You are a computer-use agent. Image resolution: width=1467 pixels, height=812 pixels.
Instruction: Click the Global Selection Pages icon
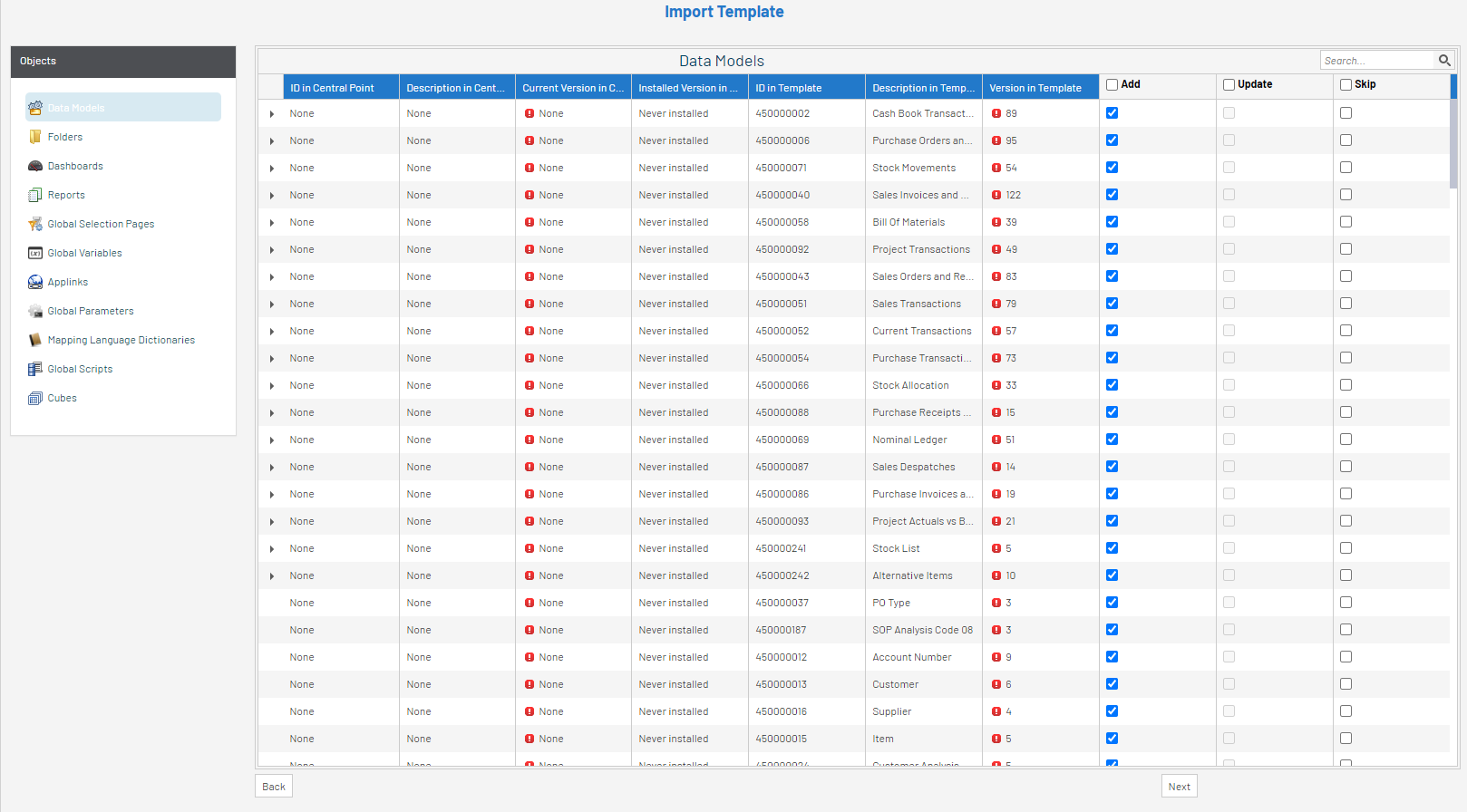coord(35,224)
